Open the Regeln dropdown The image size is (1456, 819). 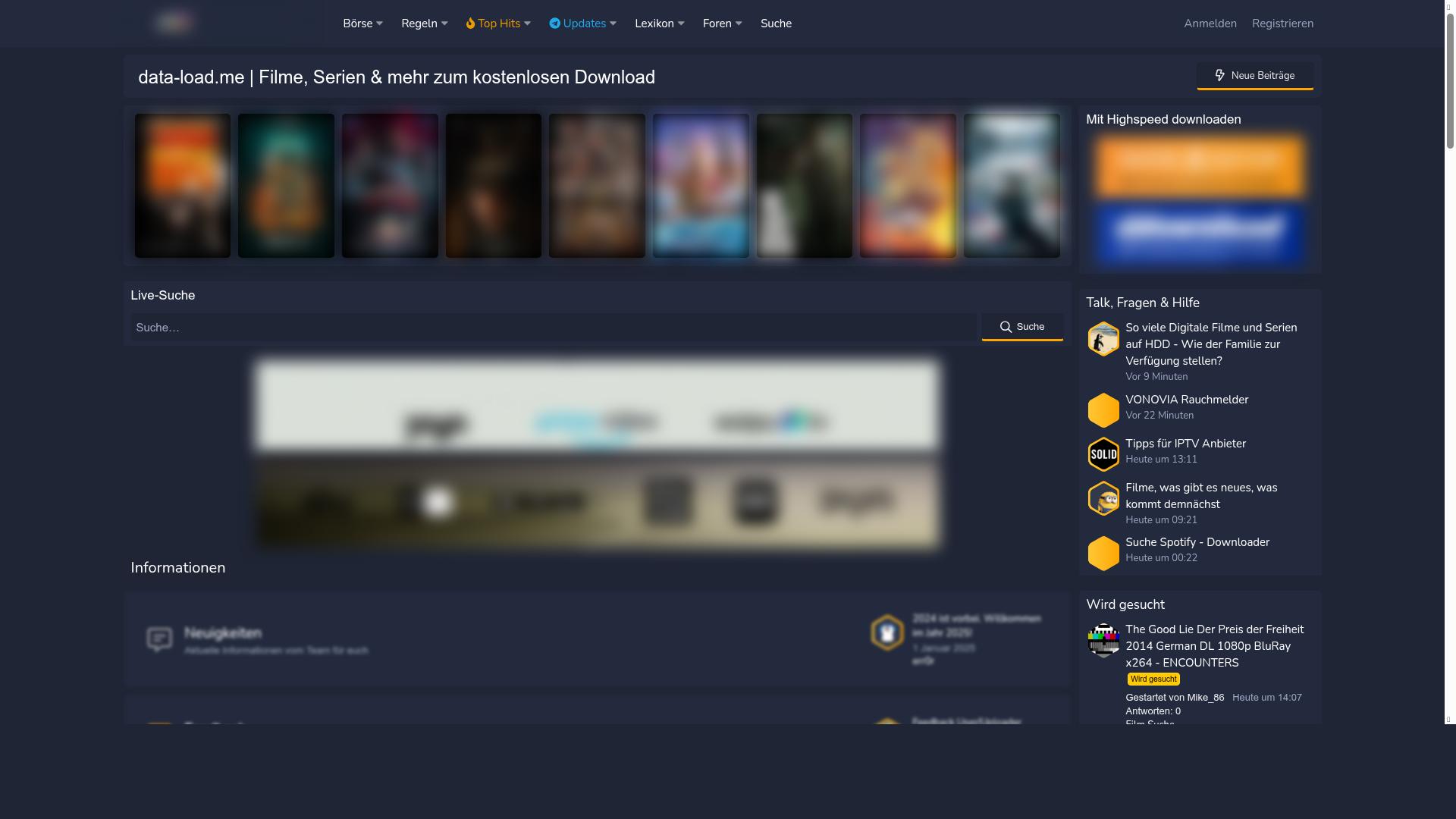pos(424,24)
